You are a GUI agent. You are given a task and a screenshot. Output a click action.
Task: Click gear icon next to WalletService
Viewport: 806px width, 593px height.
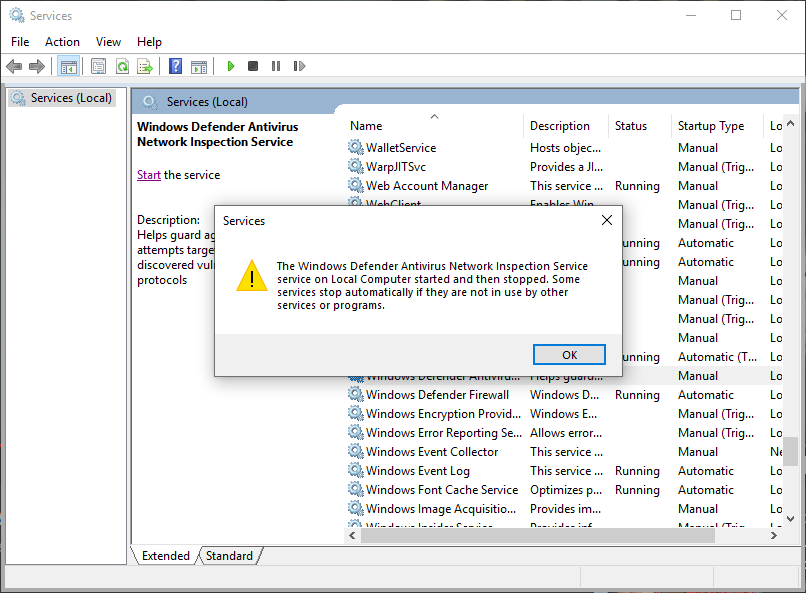pyautogui.click(x=356, y=147)
